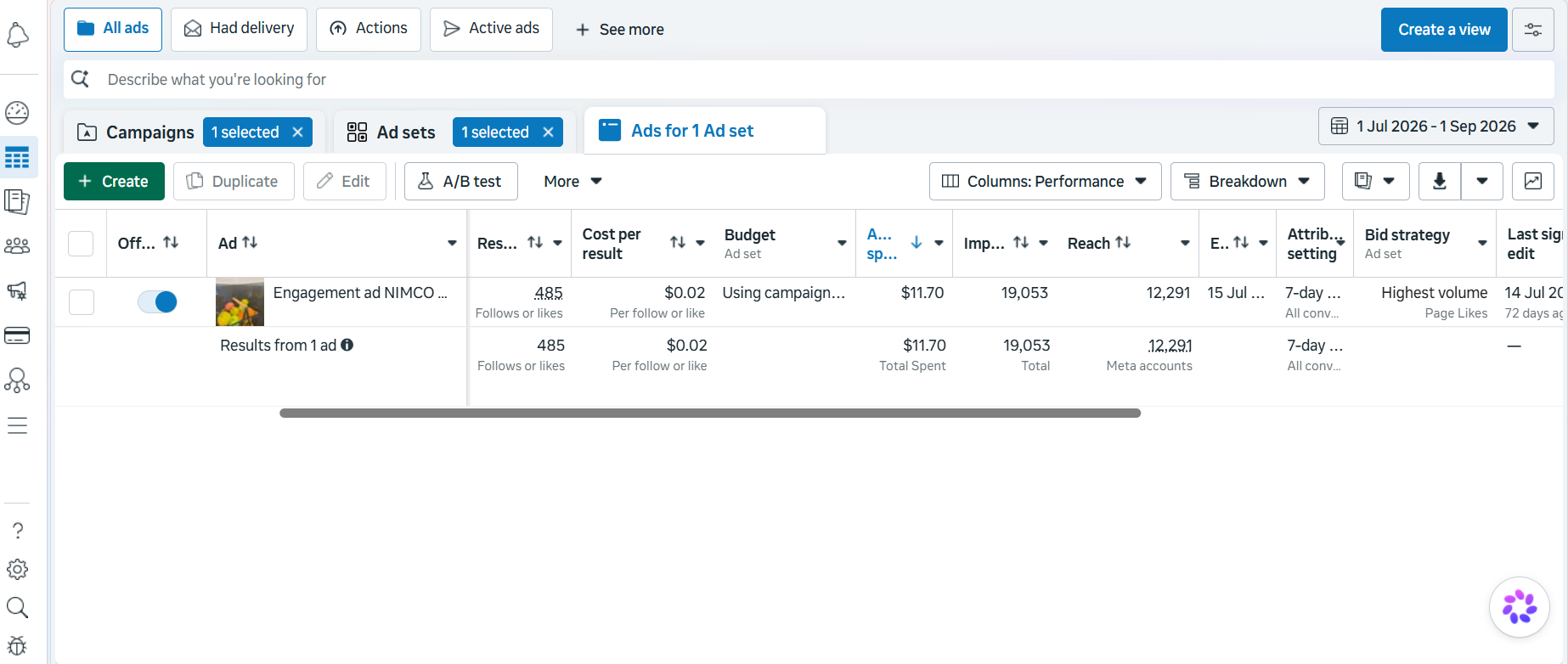Screen dimensions: 1568x664
Task: Select the Engagement ad NIMCO row checkbox
Action: [x=82, y=302]
